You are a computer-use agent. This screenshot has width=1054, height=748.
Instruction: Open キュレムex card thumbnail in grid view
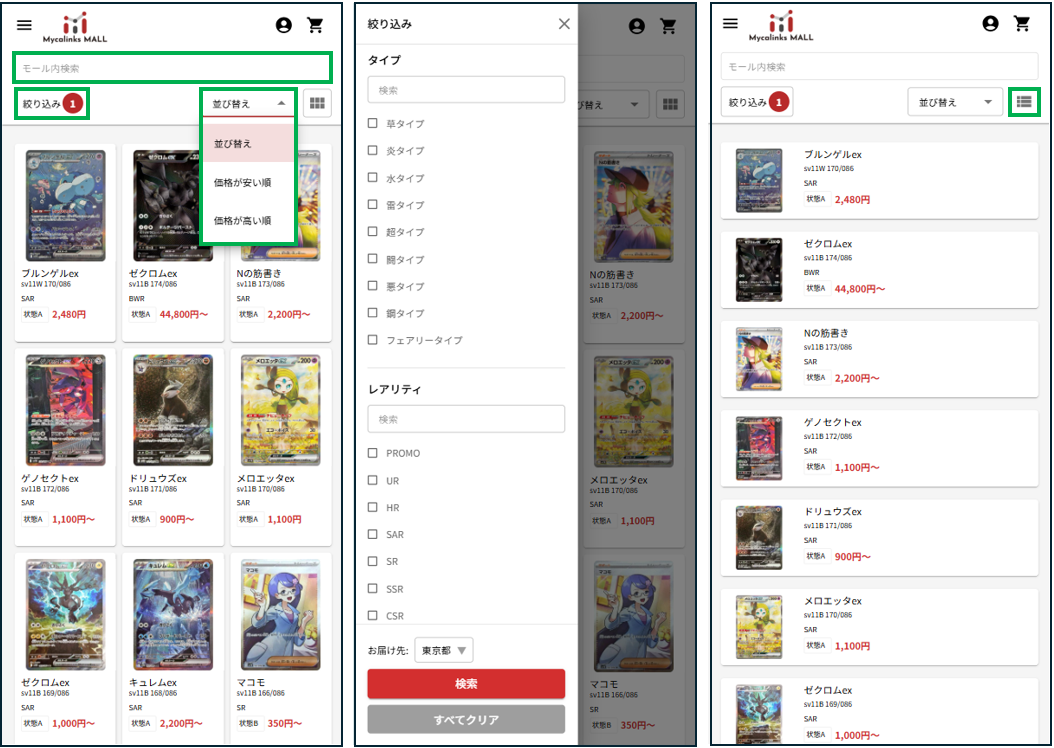pos(173,614)
